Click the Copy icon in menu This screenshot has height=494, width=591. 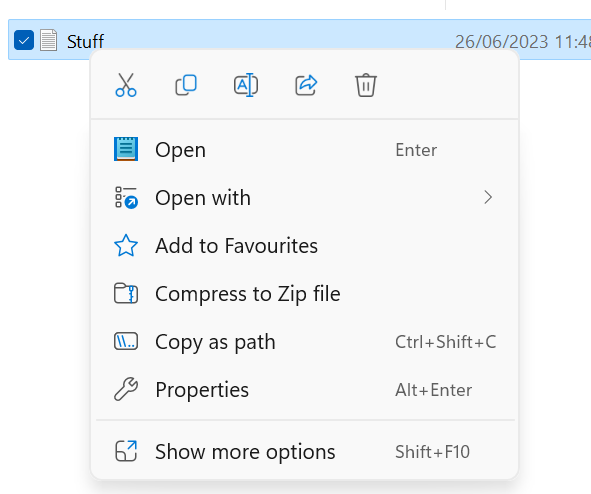[186, 85]
